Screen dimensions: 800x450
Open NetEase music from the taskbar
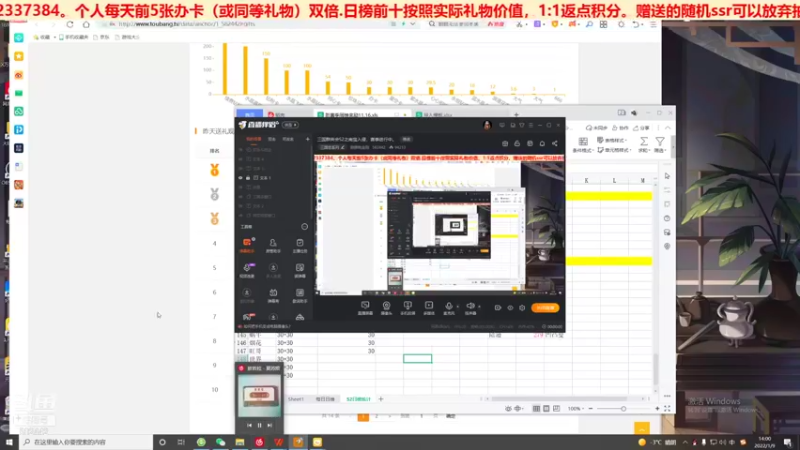pos(259,442)
